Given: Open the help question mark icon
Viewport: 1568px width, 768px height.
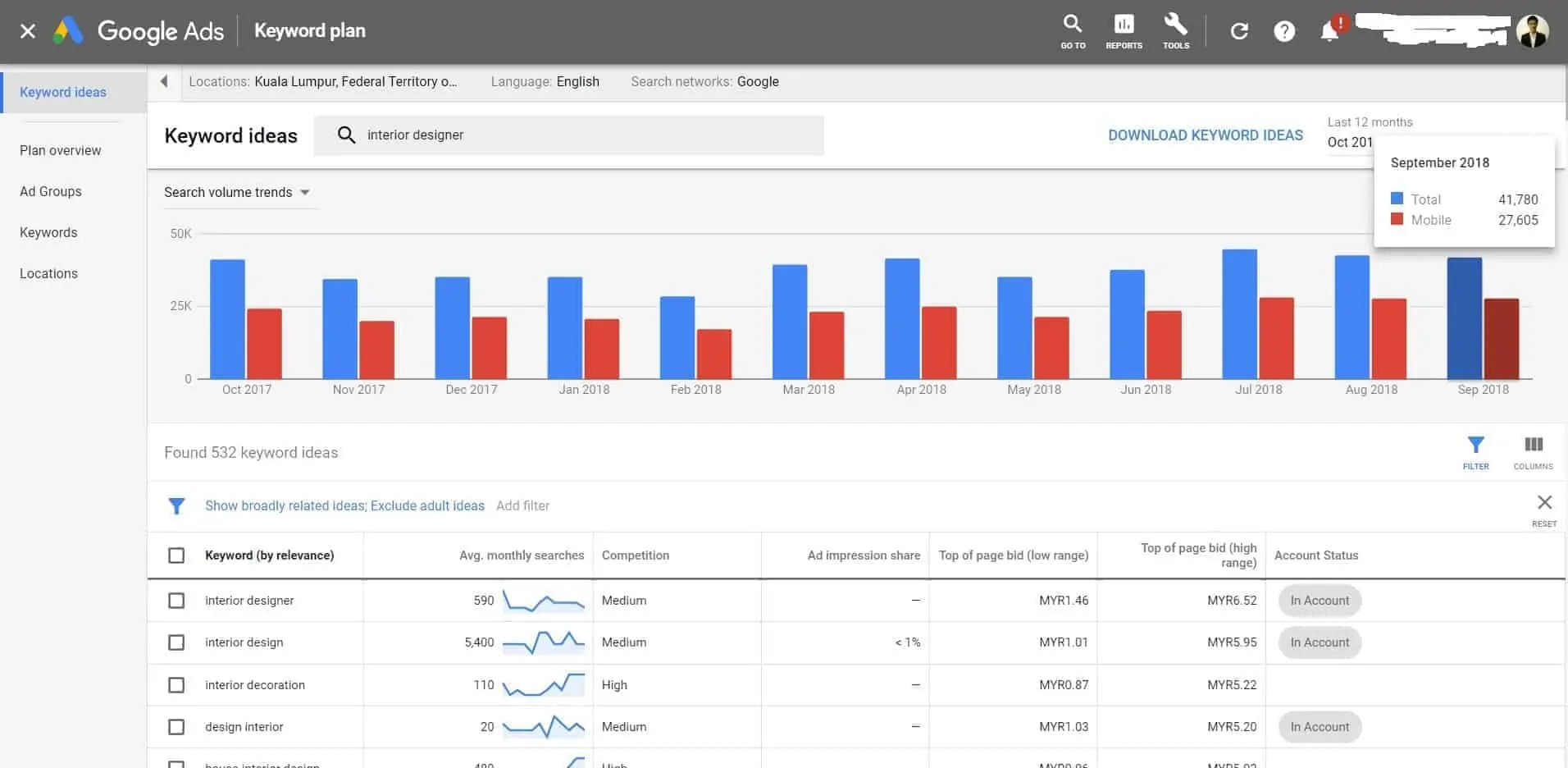Looking at the screenshot, I should tap(1284, 31).
